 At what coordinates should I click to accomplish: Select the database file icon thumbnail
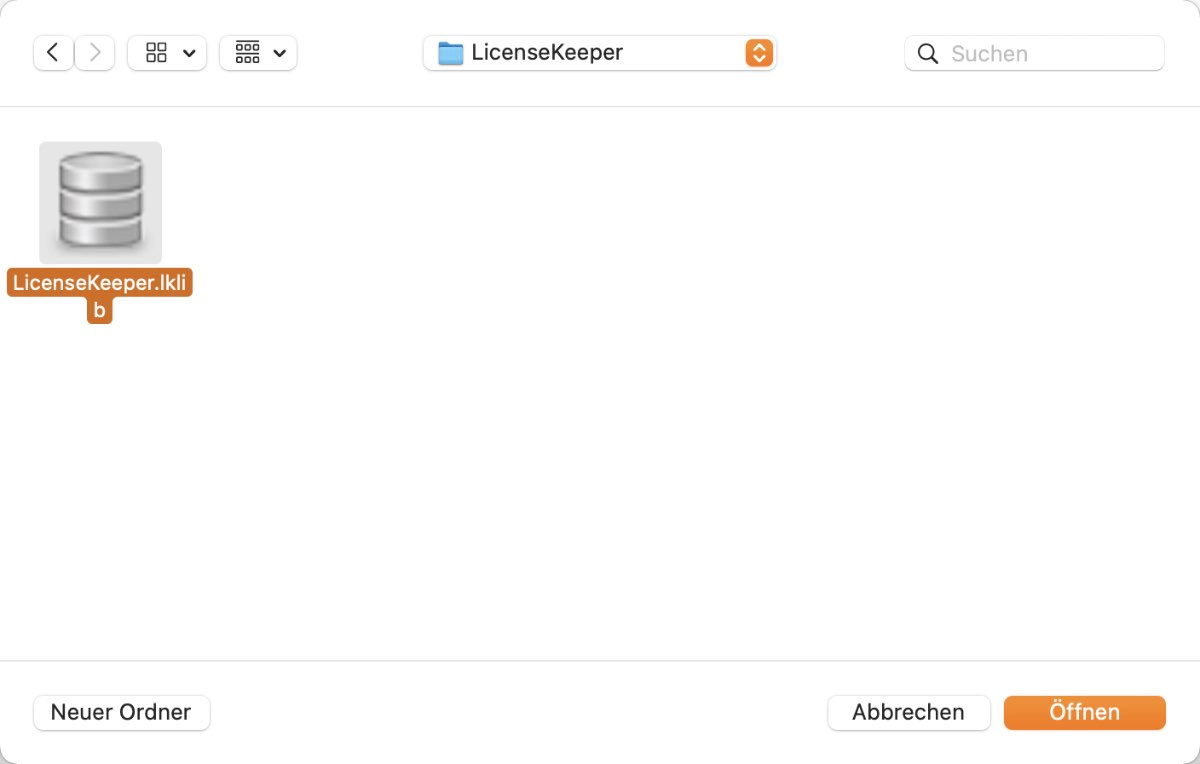100,203
